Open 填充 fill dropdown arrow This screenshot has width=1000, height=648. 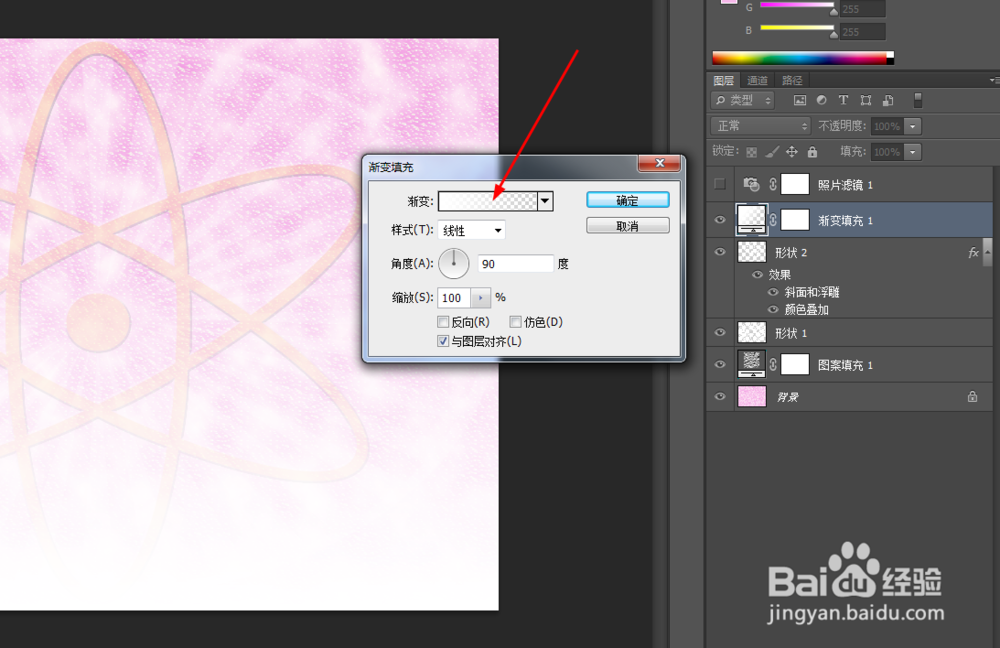[x=913, y=152]
